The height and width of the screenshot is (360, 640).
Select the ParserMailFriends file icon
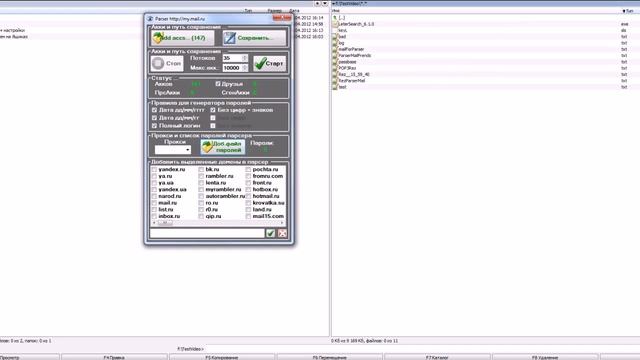pyautogui.click(x=335, y=56)
